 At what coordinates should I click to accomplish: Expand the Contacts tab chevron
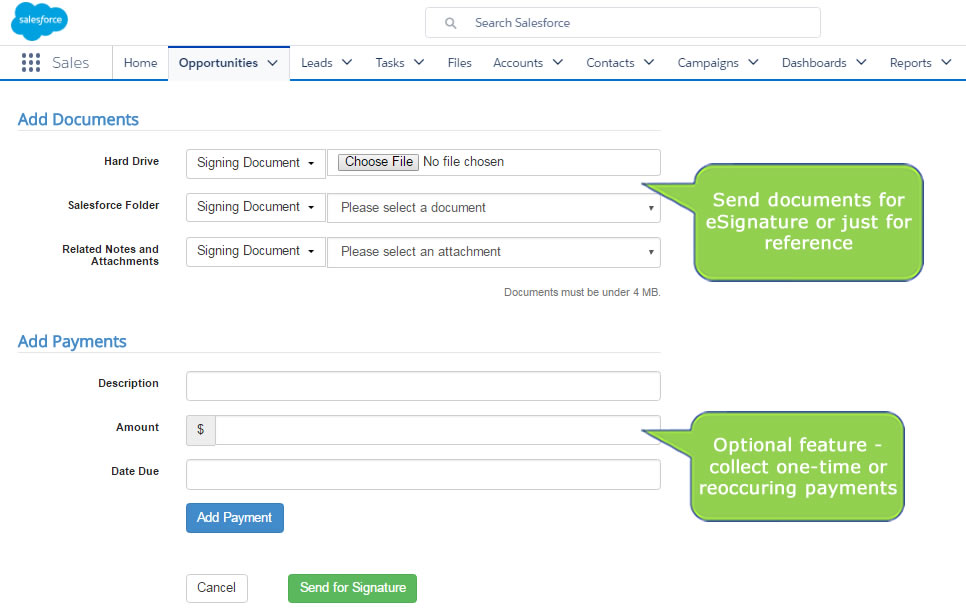click(x=649, y=62)
